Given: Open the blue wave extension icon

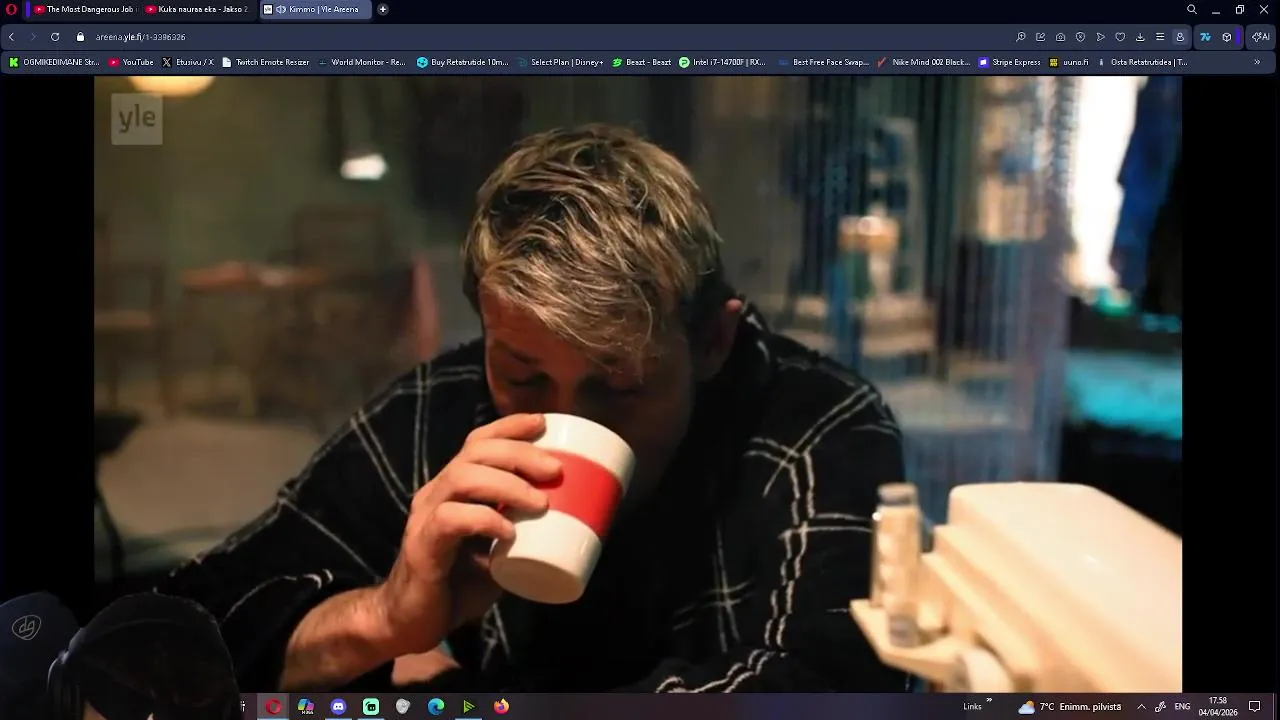Looking at the screenshot, I should tap(1205, 37).
